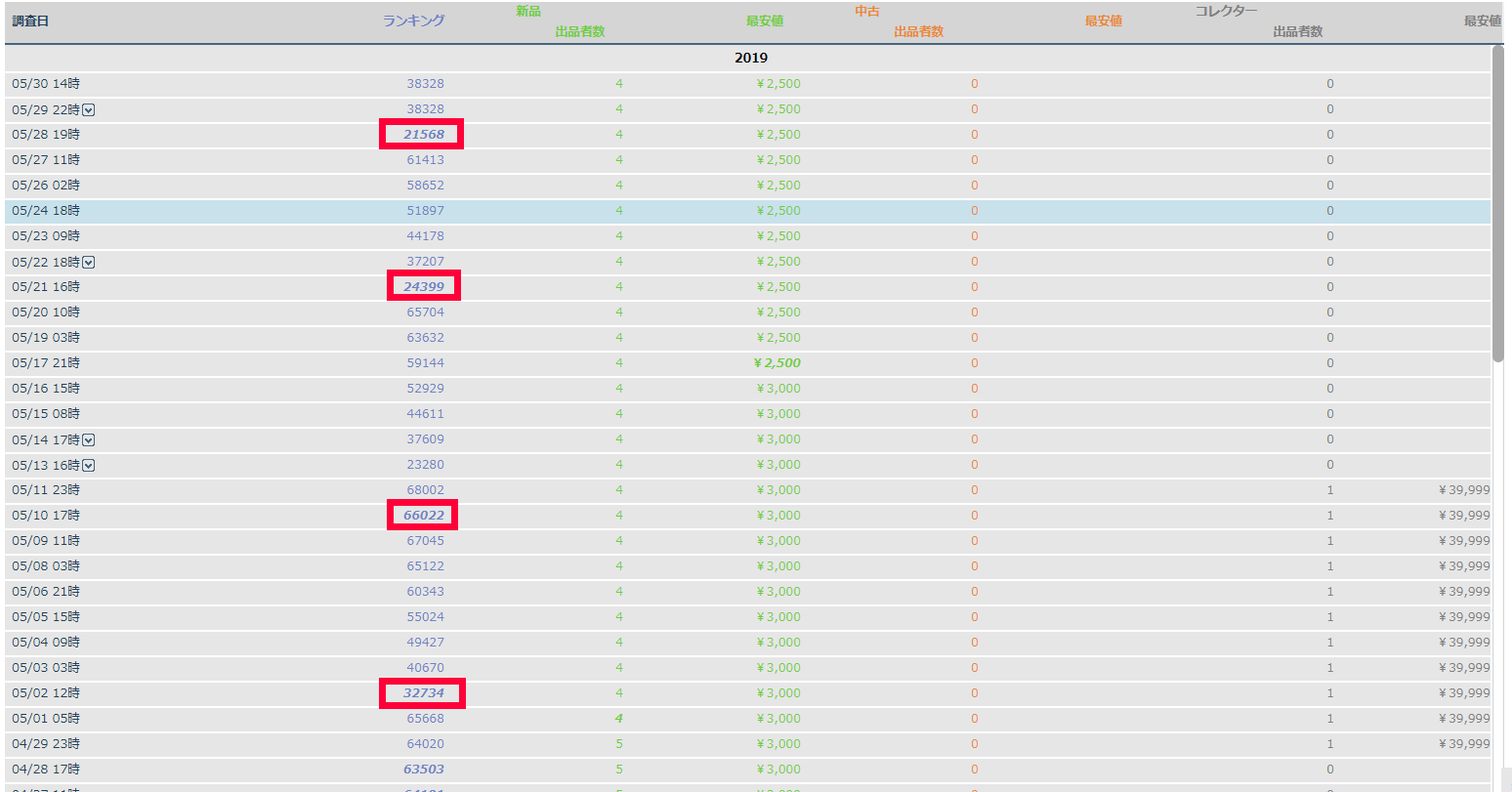Click the orange 出品者数 header under 中古

pos(918,31)
